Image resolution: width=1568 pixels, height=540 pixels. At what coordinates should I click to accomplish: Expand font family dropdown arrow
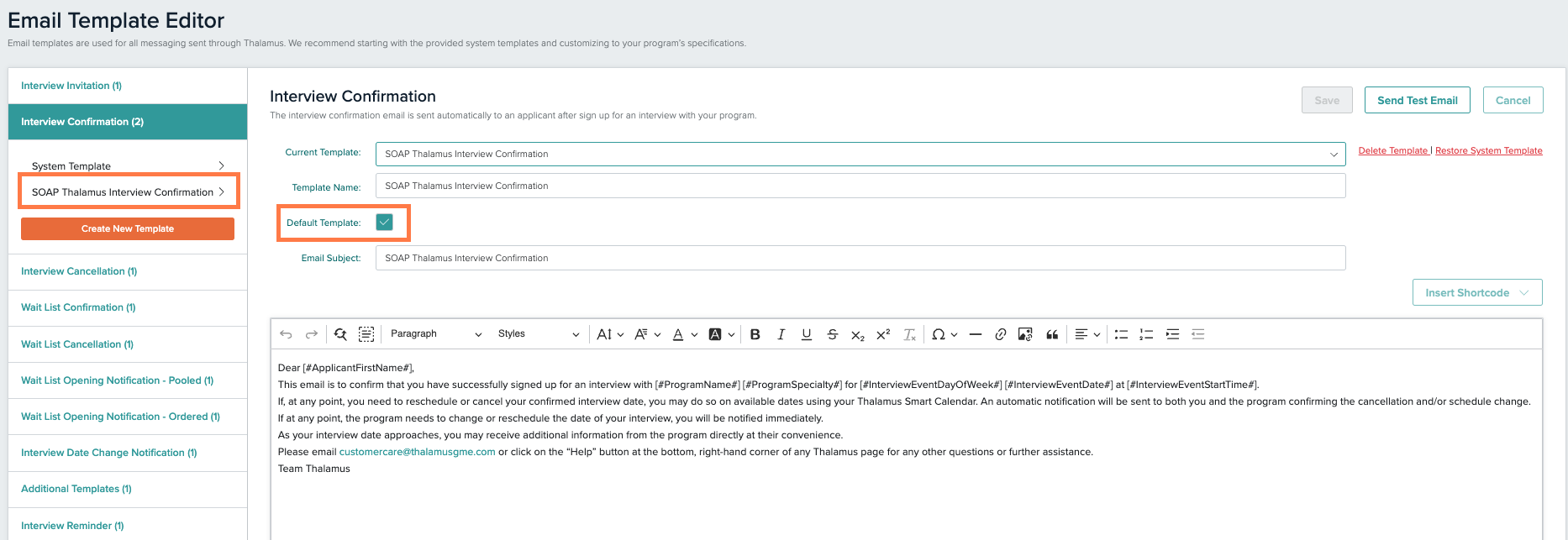pyautogui.click(x=657, y=334)
